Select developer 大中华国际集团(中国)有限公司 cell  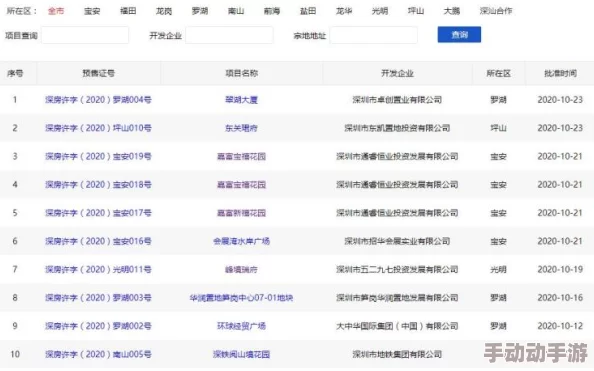click(397, 326)
